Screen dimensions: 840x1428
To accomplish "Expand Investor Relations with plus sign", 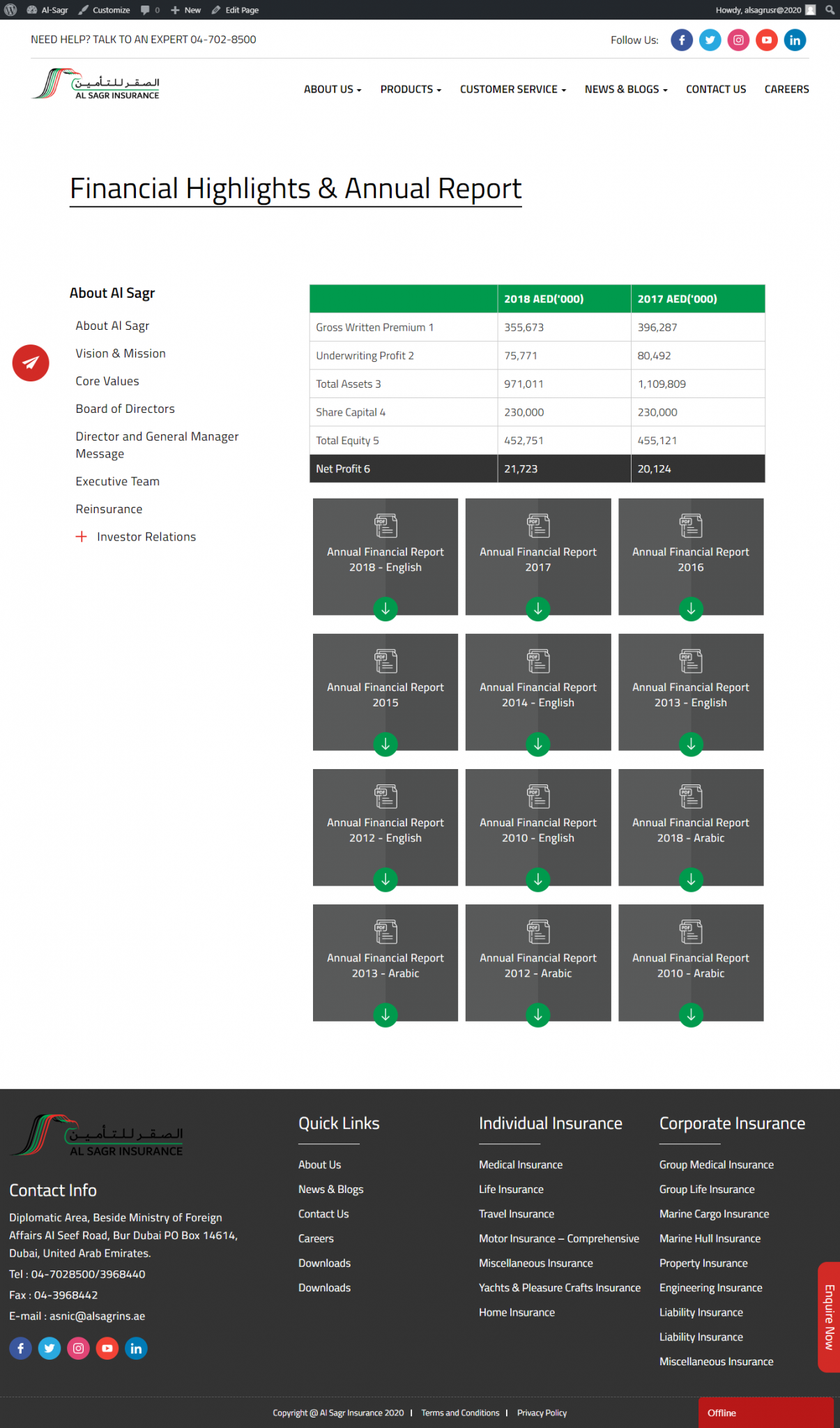I will click(x=82, y=536).
